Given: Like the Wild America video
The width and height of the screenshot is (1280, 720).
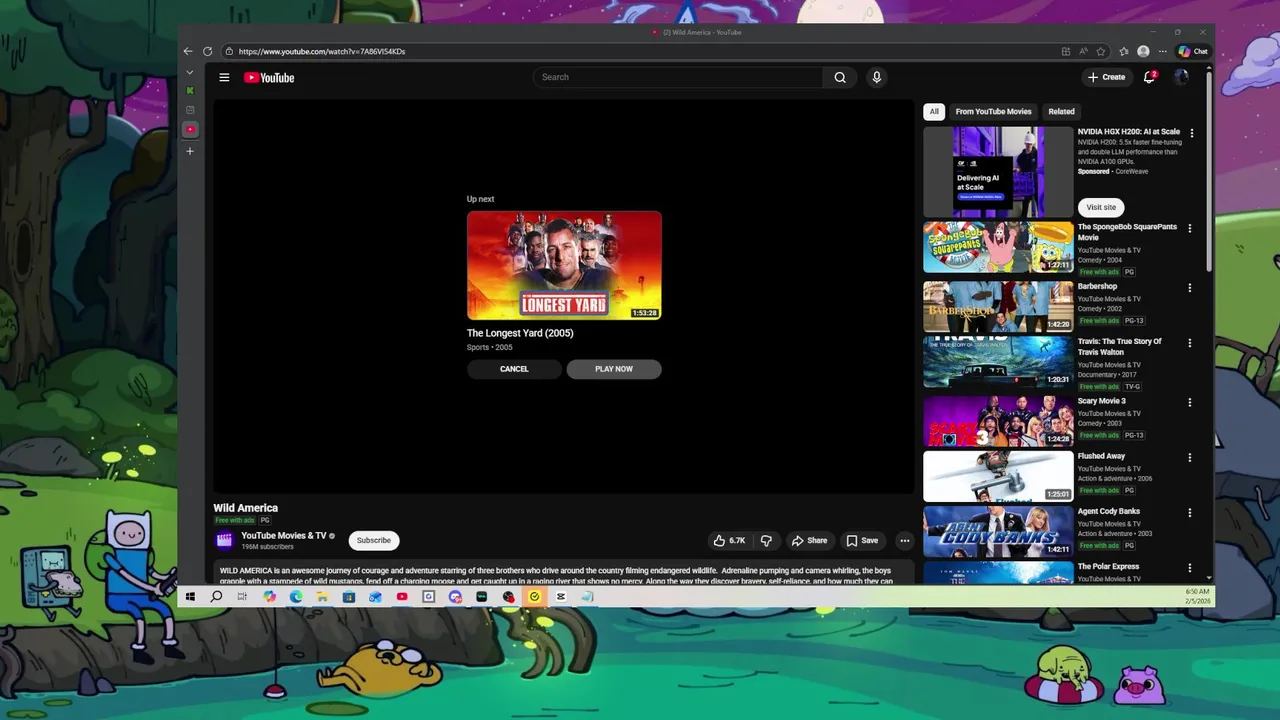Looking at the screenshot, I should pyautogui.click(x=729, y=540).
